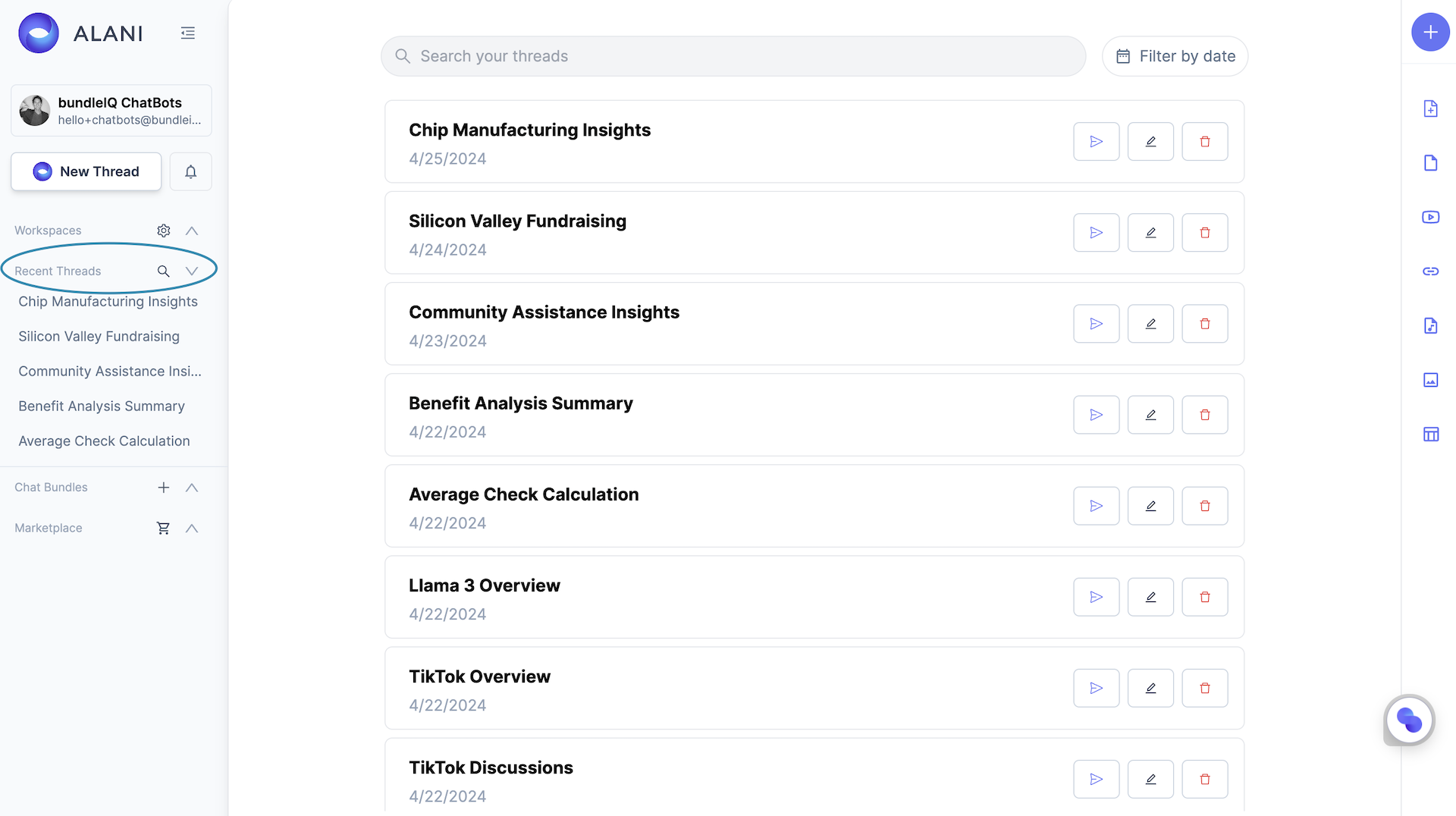Click inside the Search your threads field
This screenshot has width=1456, height=816.
(732, 55)
